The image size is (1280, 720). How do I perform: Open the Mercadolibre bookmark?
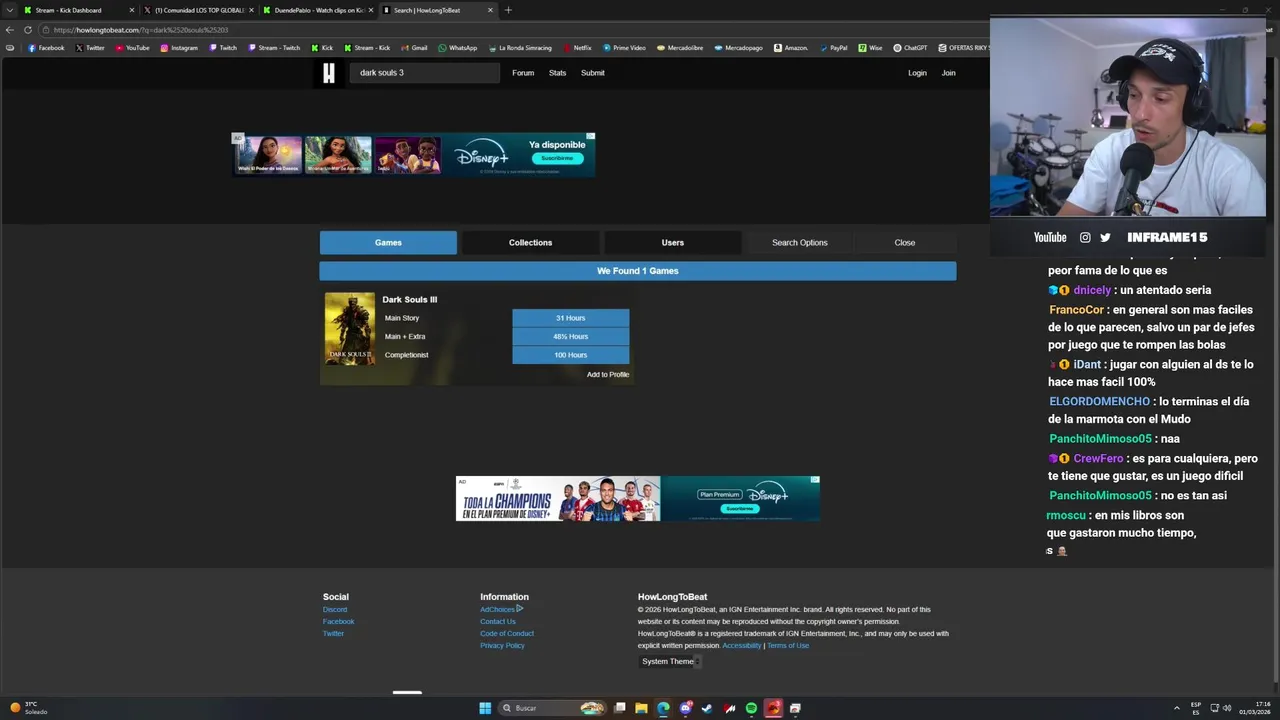680,48
